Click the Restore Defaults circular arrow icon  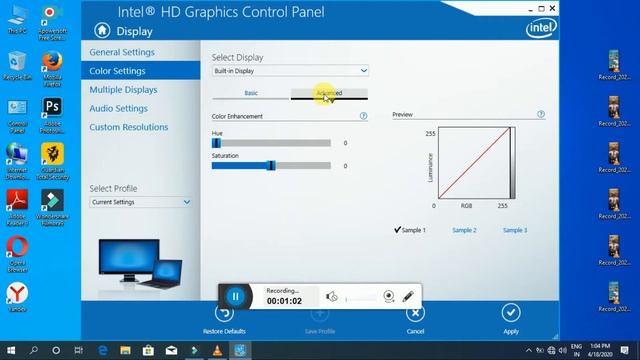point(224,313)
